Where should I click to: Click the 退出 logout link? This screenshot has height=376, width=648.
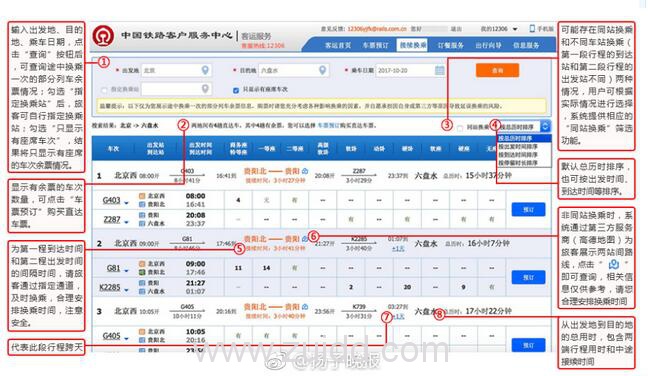(456, 29)
